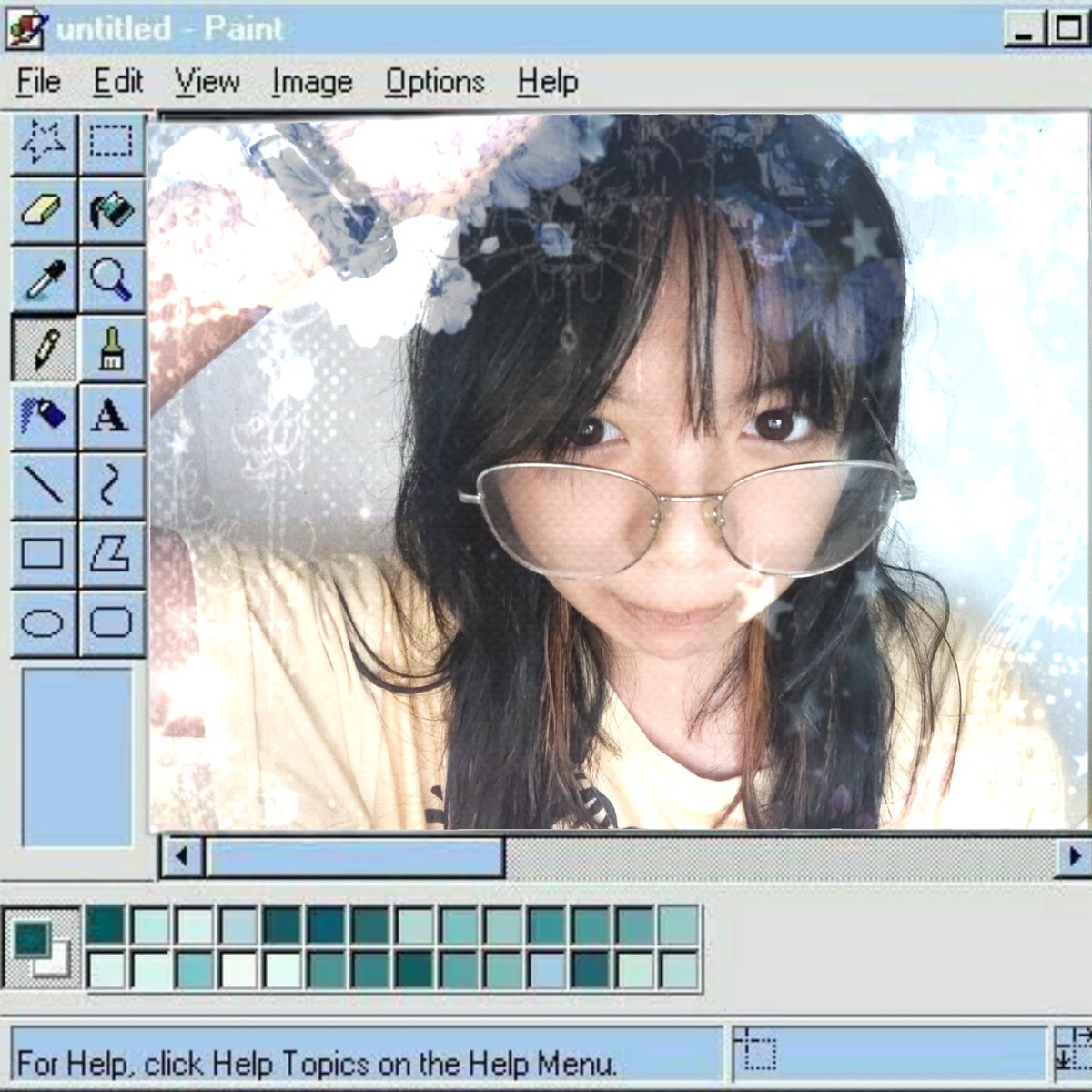This screenshot has width=1092, height=1092.
Task: Choose the Brush tool
Action: [112, 348]
